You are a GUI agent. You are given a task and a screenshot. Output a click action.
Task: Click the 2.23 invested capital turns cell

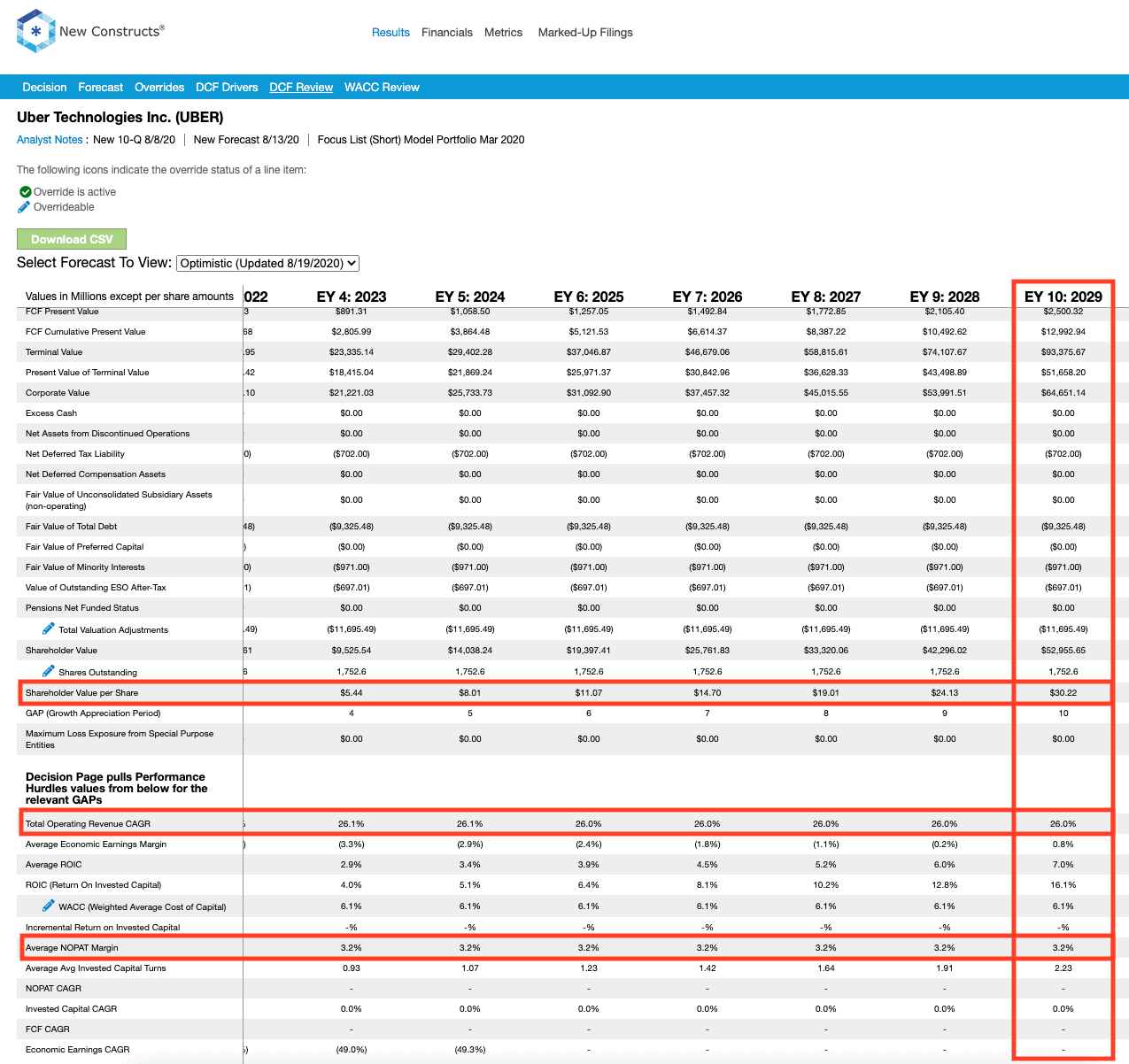pos(1063,968)
